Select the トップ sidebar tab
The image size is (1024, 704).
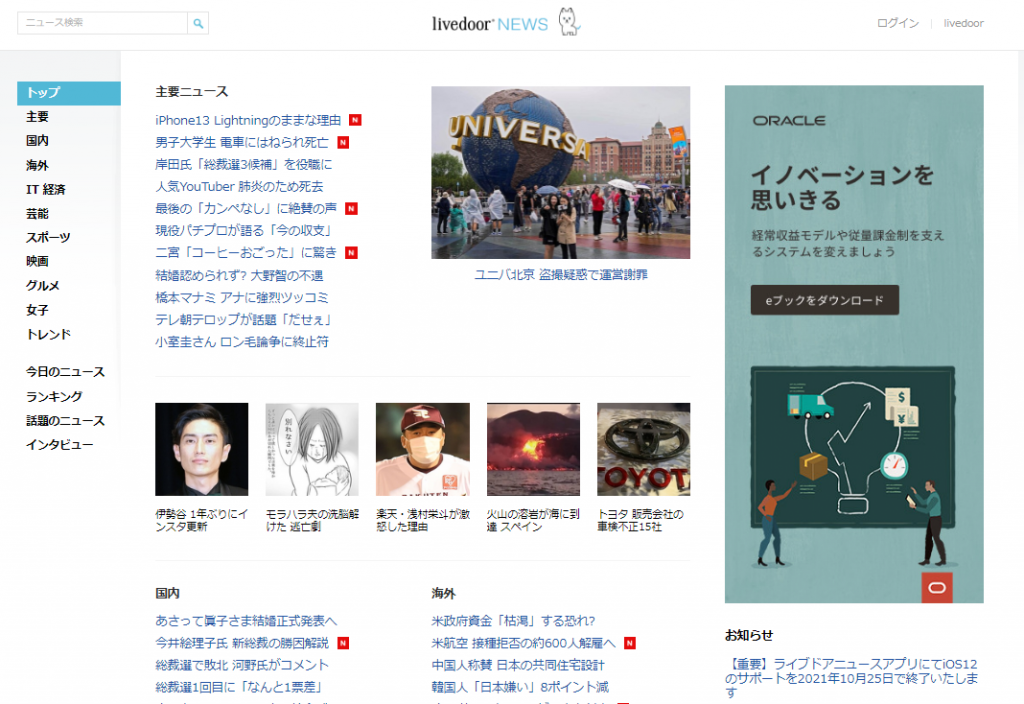click(x=69, y=93)
